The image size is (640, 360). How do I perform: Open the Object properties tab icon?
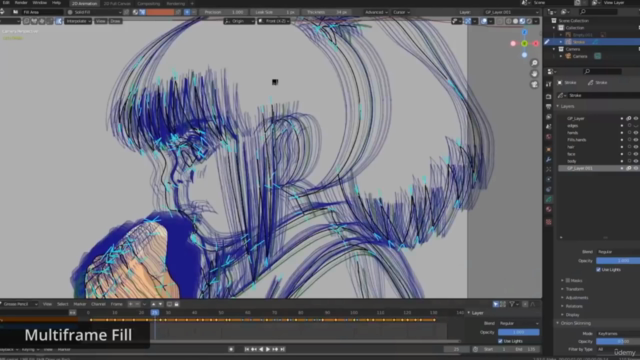tap(549, 149)
